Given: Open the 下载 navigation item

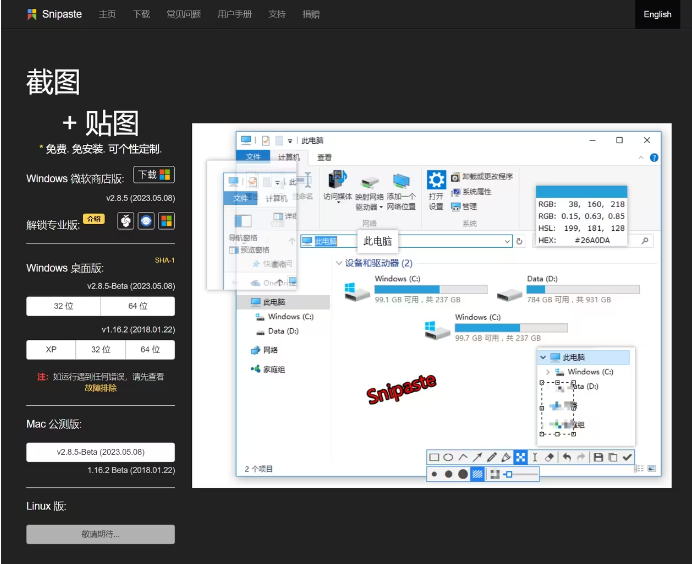Looking at the screenshot, I should 141,14.
